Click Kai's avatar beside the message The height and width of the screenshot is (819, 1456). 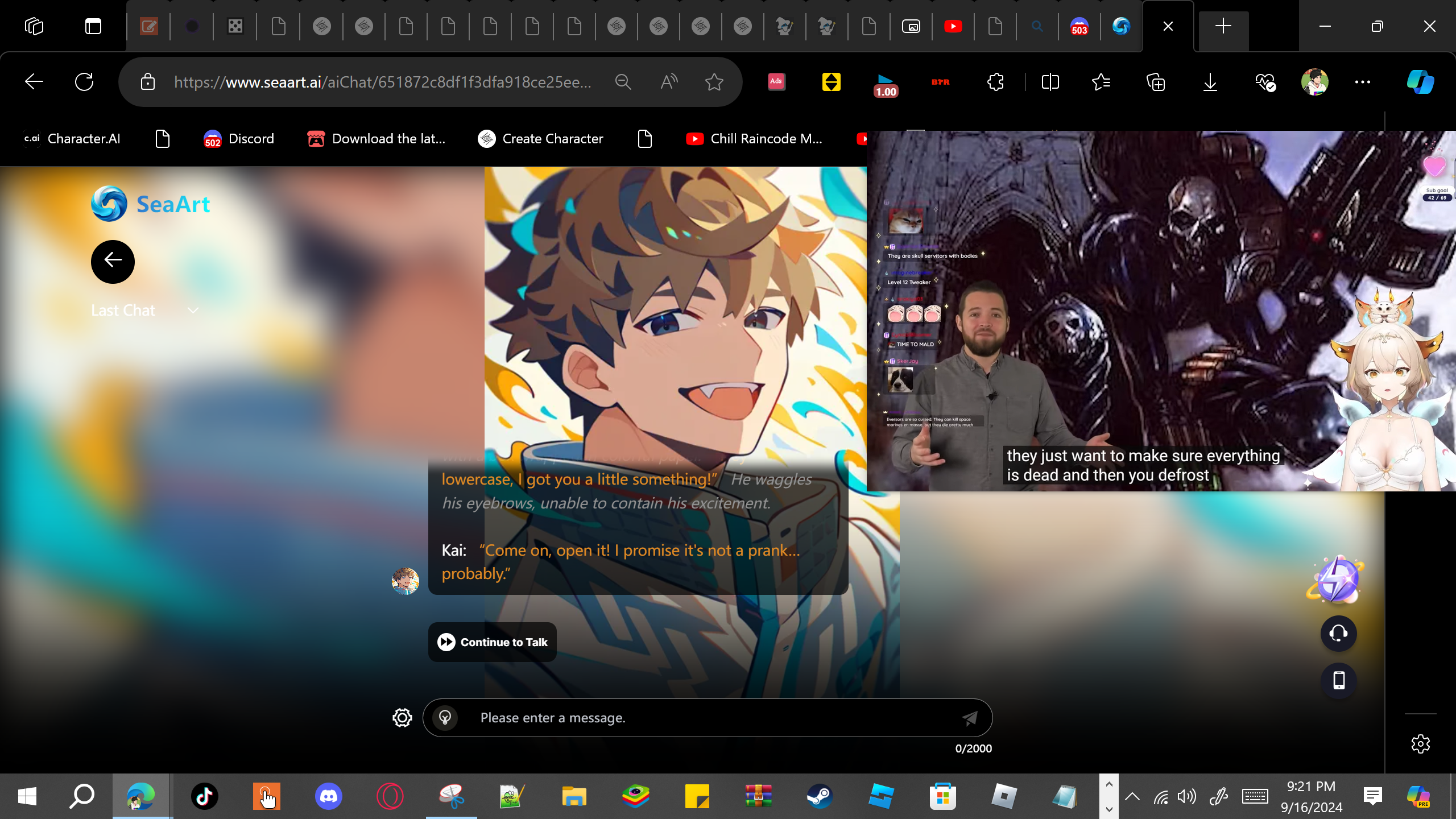(x=405, y=581)
